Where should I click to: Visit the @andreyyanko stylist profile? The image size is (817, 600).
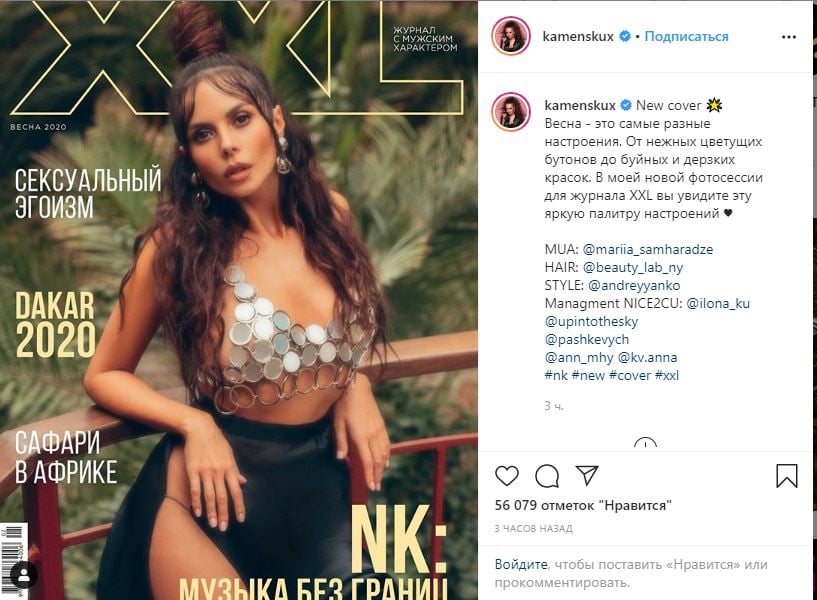click(634, 285)
